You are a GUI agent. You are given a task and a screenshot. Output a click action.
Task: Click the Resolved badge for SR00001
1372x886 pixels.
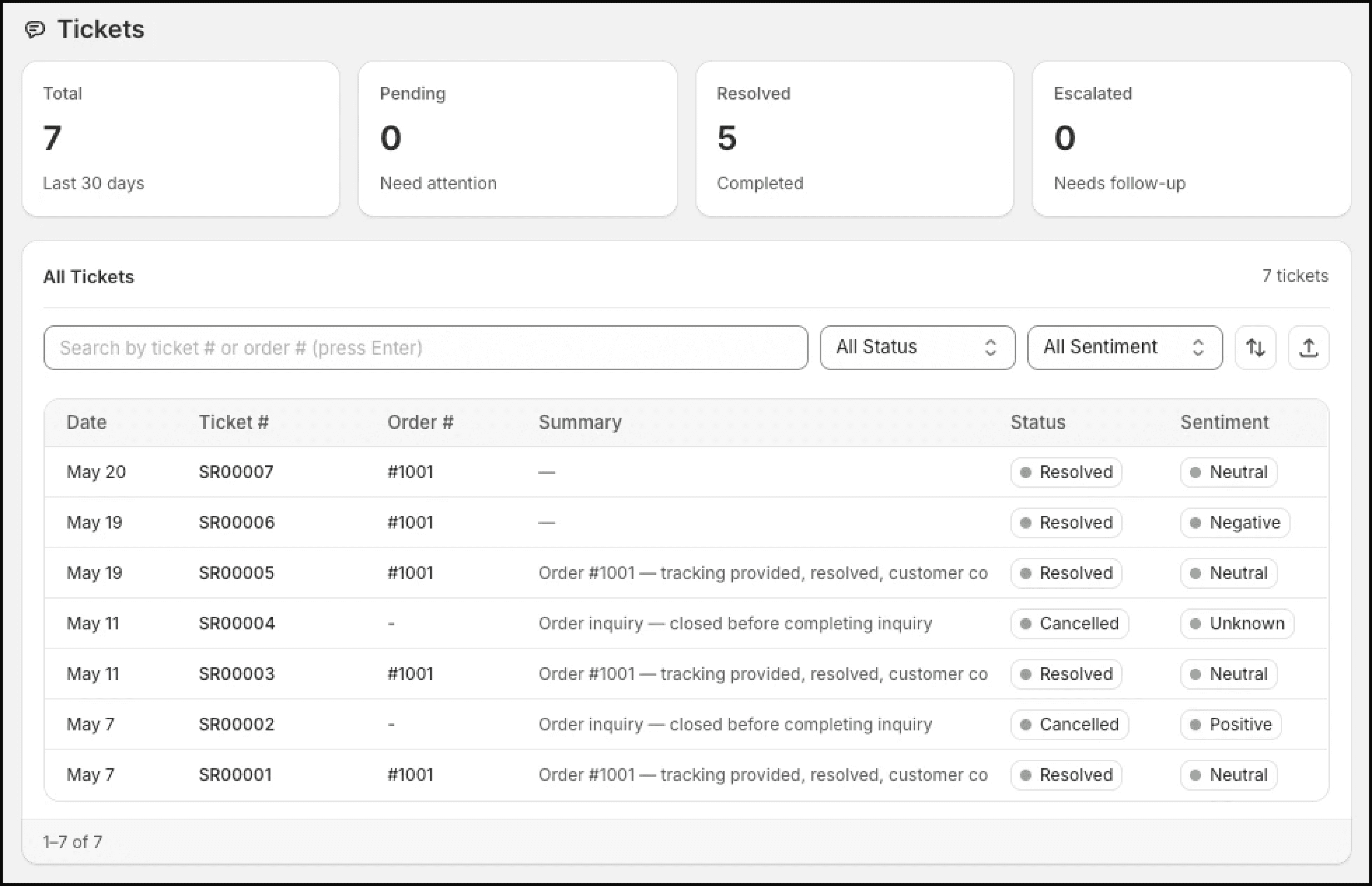[x=1066, y=775]
